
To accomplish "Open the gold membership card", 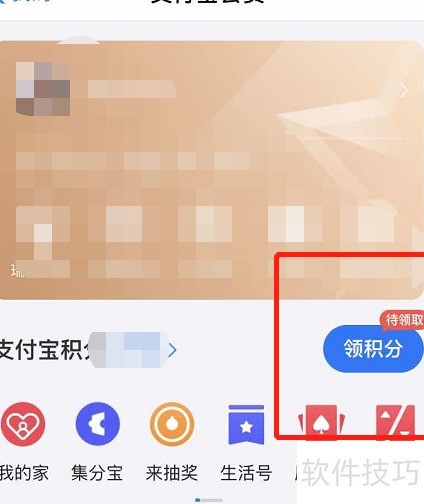I will click(212, 170).
